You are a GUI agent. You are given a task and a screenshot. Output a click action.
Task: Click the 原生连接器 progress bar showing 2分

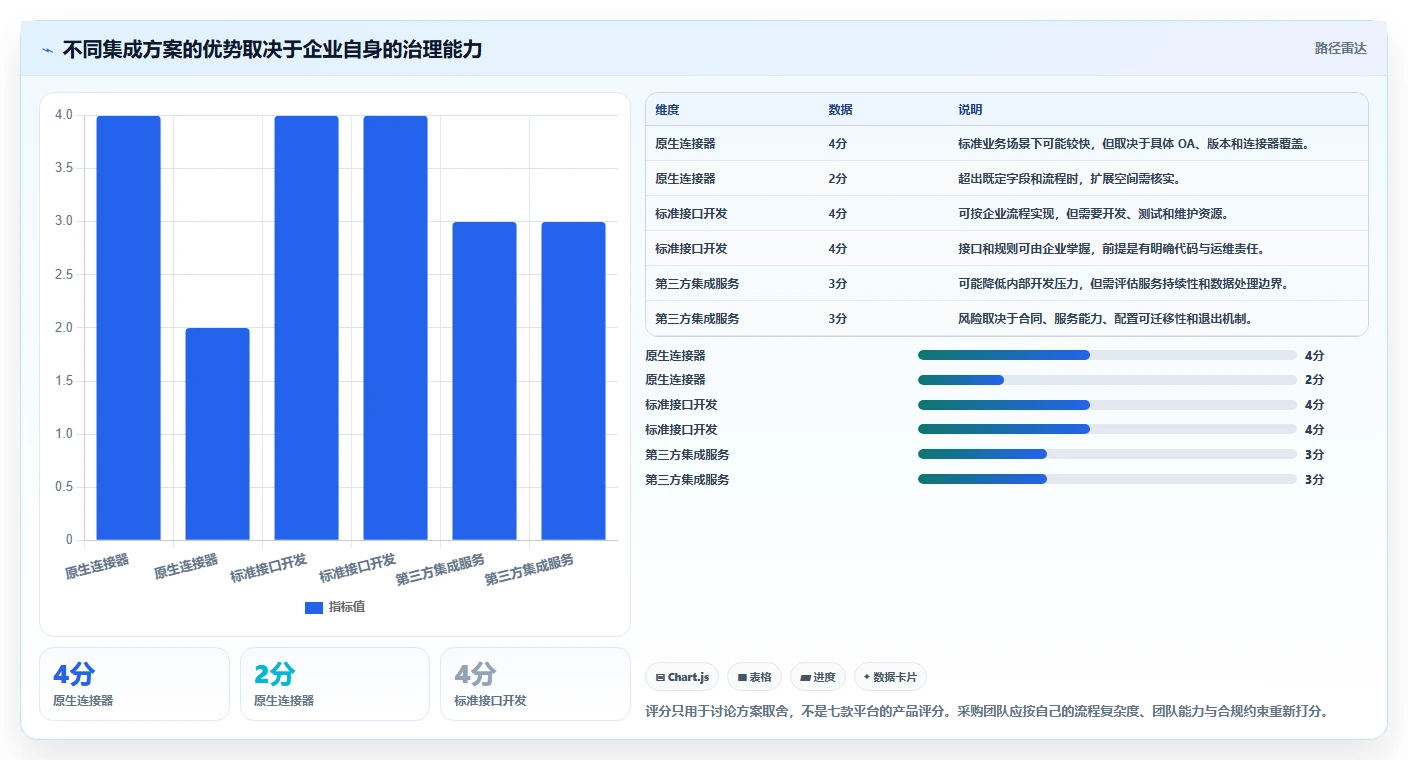point(1107,380)
